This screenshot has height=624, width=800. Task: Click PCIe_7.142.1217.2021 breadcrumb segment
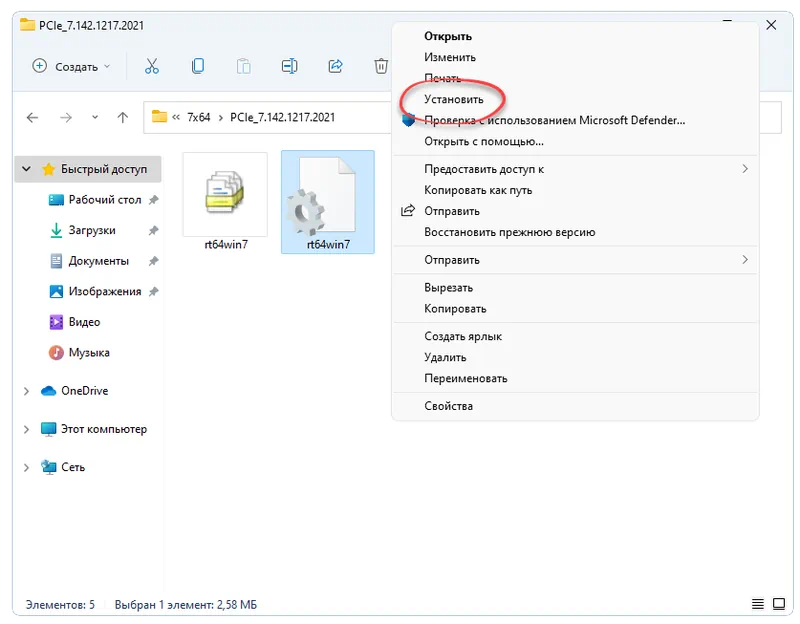[x=282, y=117]
